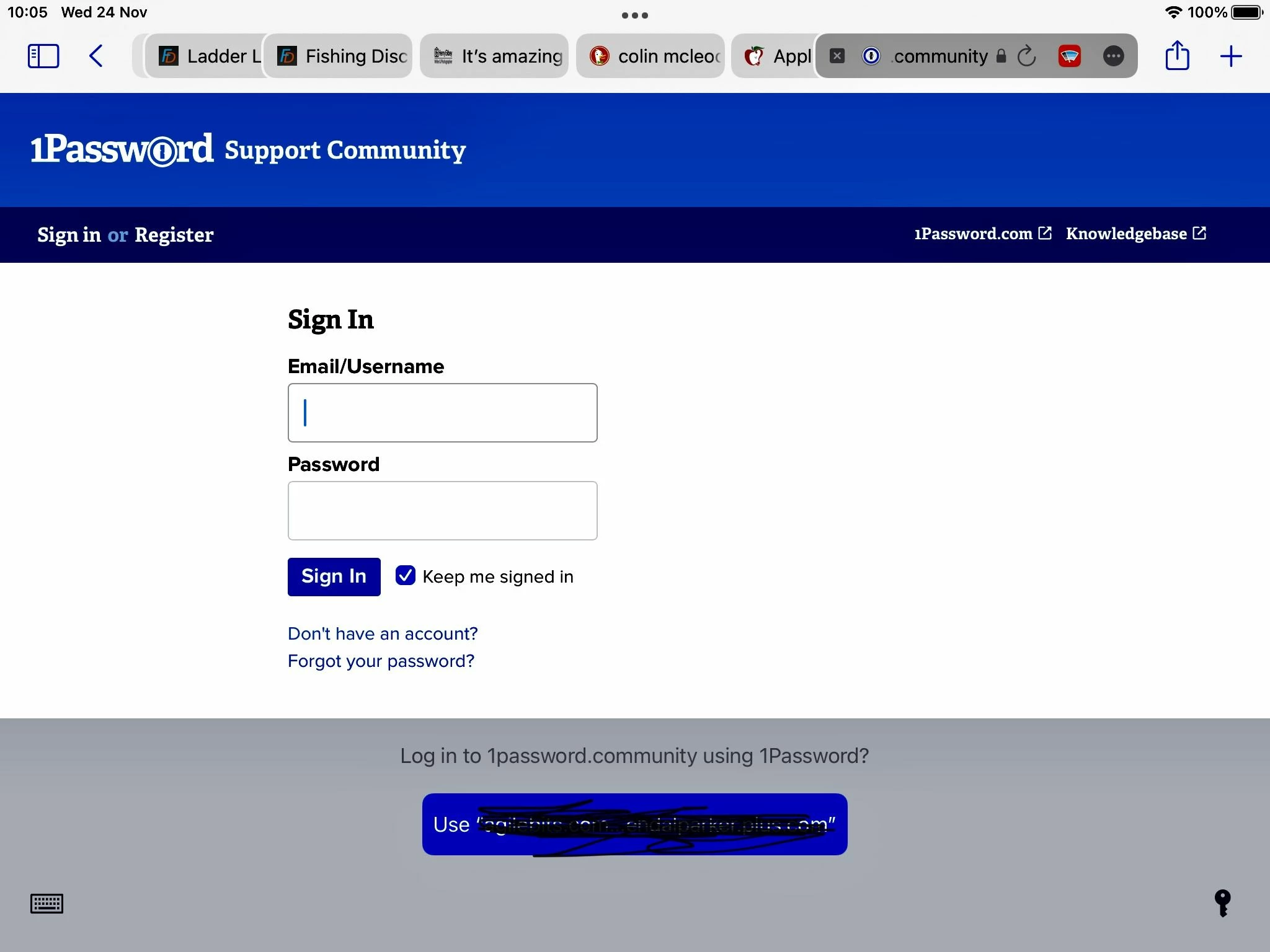Tap the multitasking three-dots control

[635, 15]
